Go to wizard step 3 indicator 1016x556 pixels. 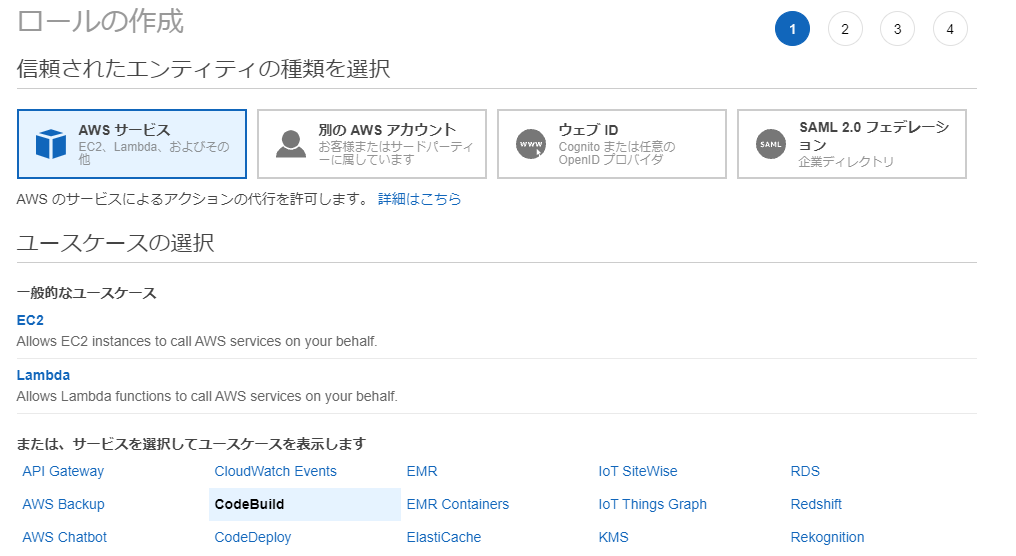(x=897, y=29)
